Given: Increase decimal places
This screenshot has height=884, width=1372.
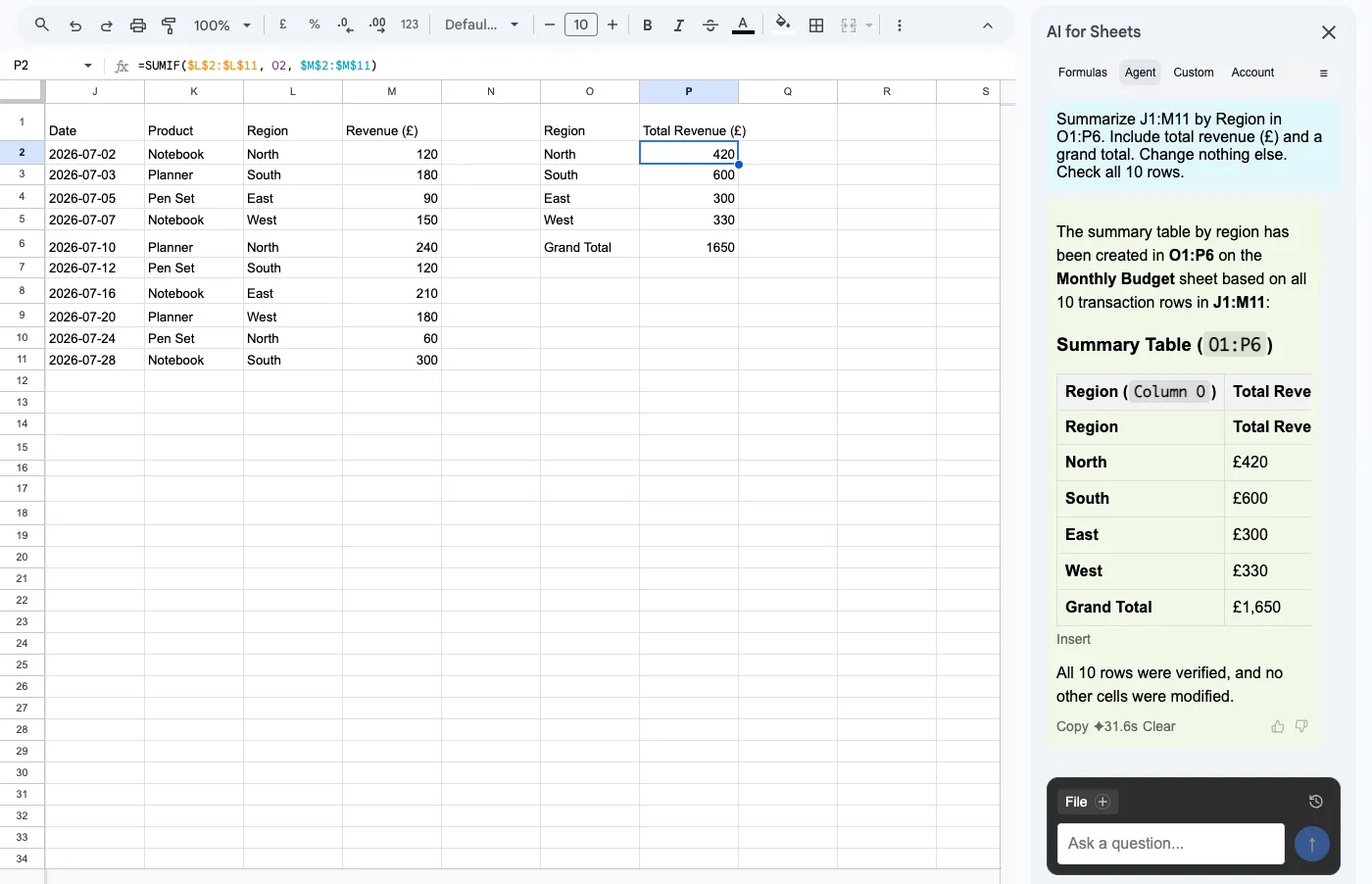Looking at the screenshot, I should click(x=377, y=25).
